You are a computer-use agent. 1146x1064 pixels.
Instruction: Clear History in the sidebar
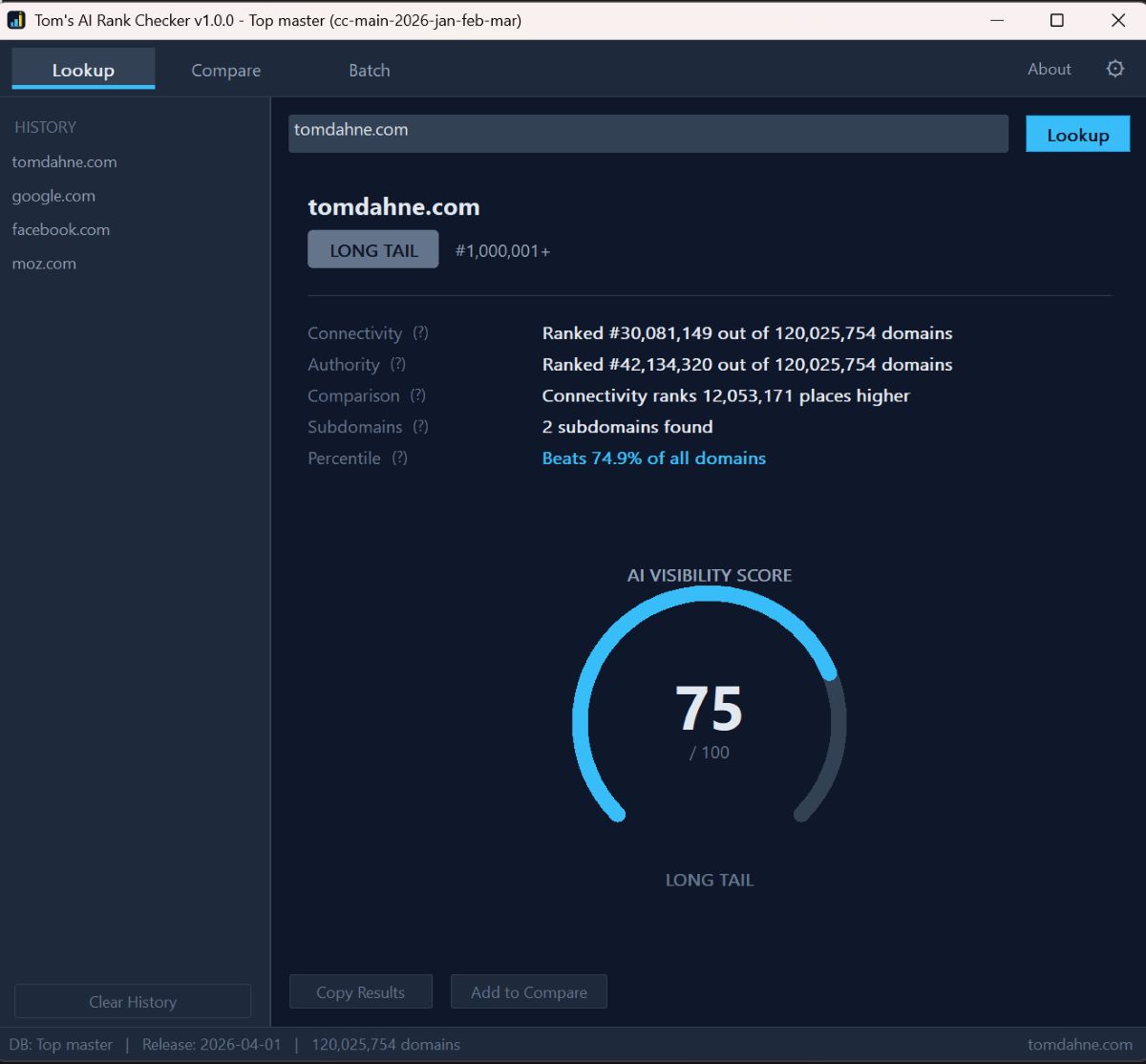coord(133,1002)
